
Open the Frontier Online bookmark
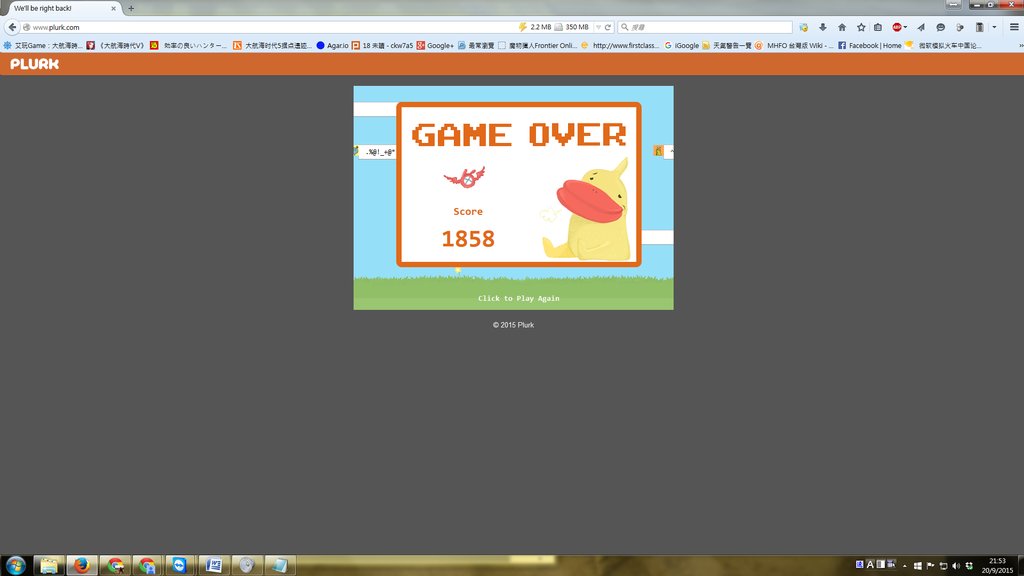[x=537, y=46]
